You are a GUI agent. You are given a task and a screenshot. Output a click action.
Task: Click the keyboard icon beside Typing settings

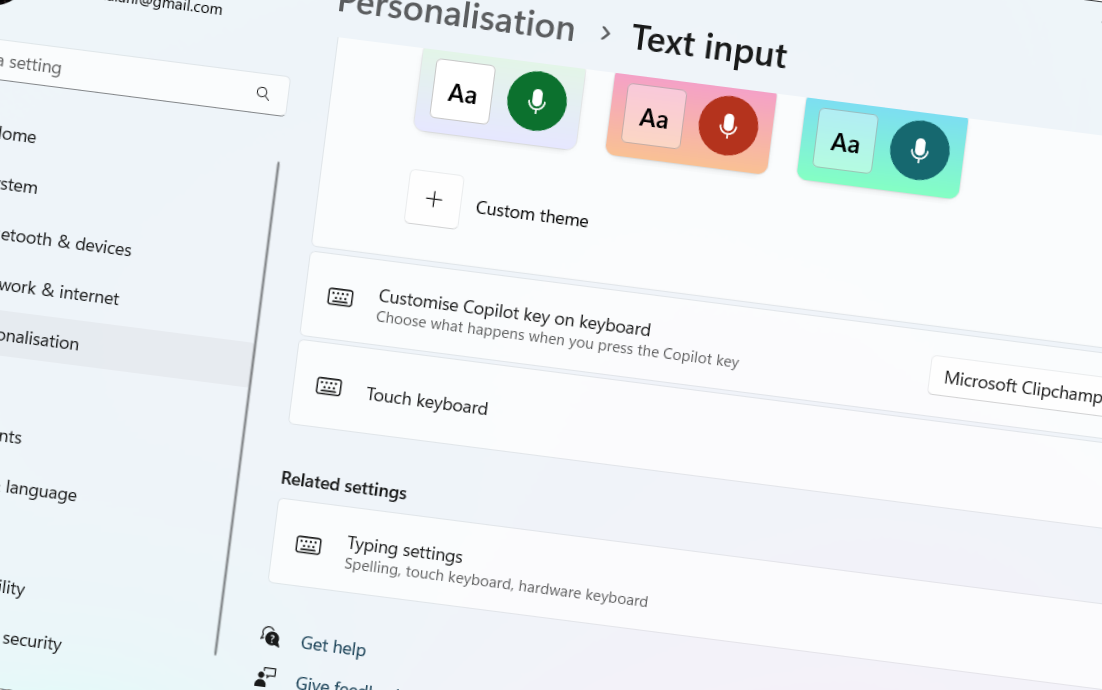coord(308,545)
